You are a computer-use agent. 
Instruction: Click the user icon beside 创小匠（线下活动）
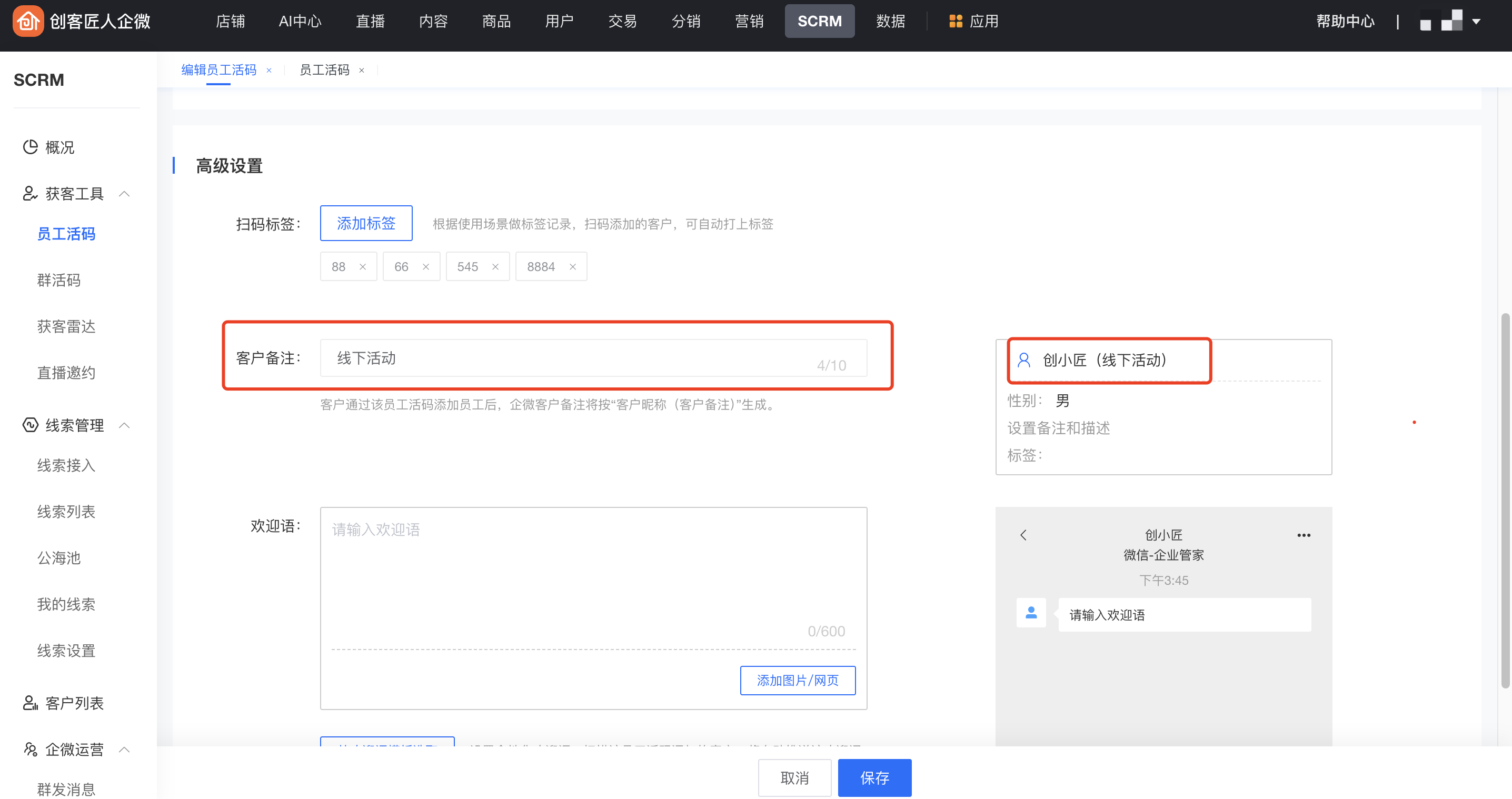pos(1023,359)
